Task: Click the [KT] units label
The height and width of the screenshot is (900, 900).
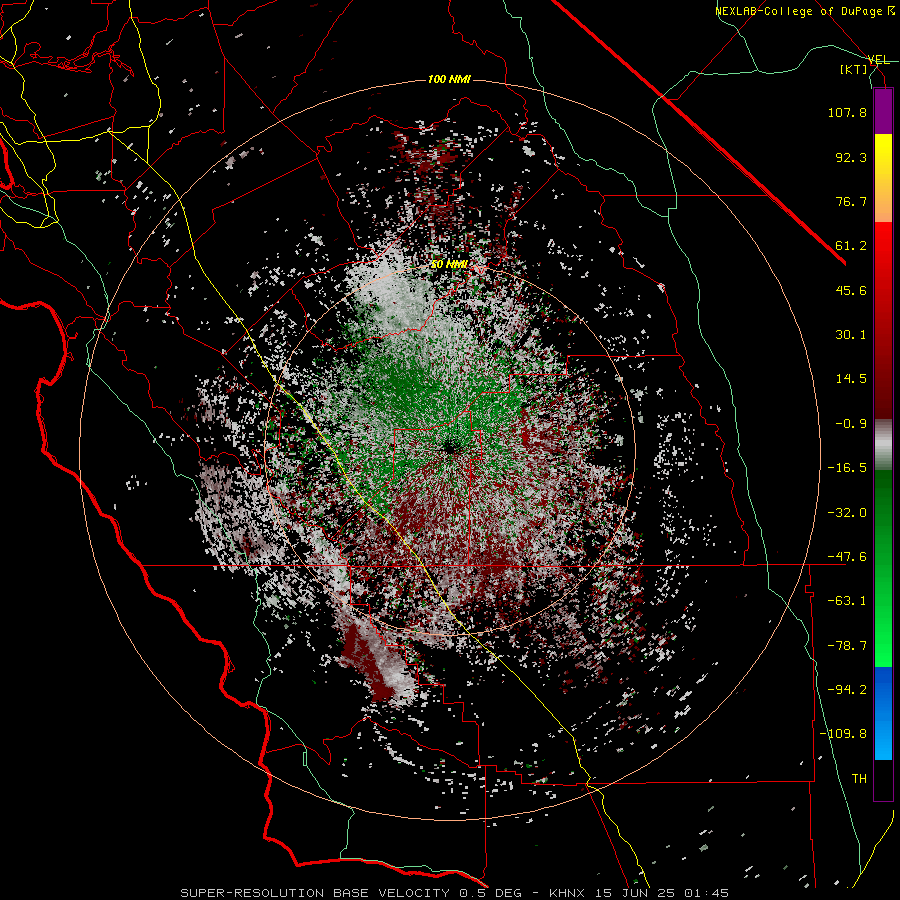Action: tap(854, 69)
